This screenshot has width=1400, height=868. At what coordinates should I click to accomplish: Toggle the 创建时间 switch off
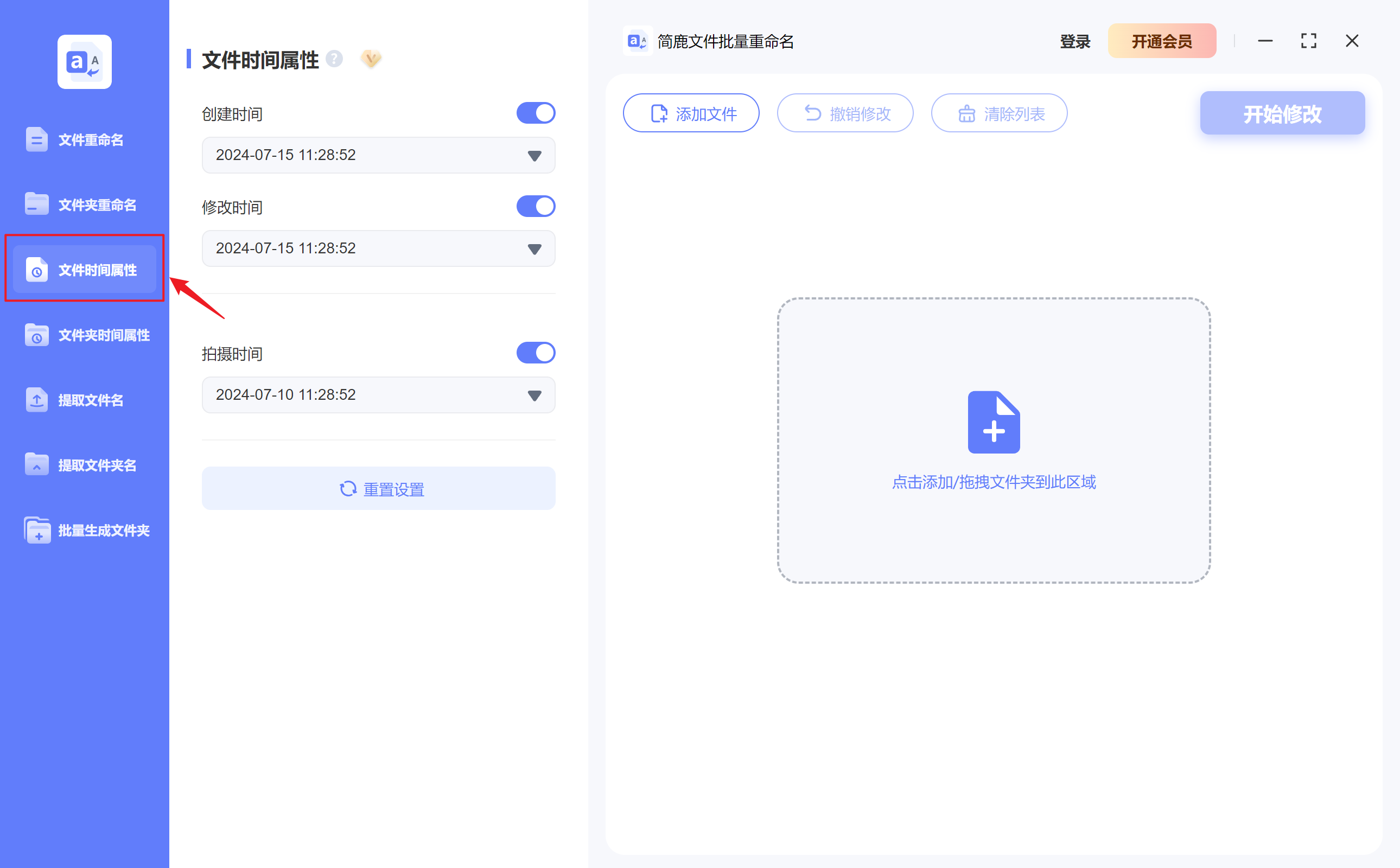click(x=535, y=112)
